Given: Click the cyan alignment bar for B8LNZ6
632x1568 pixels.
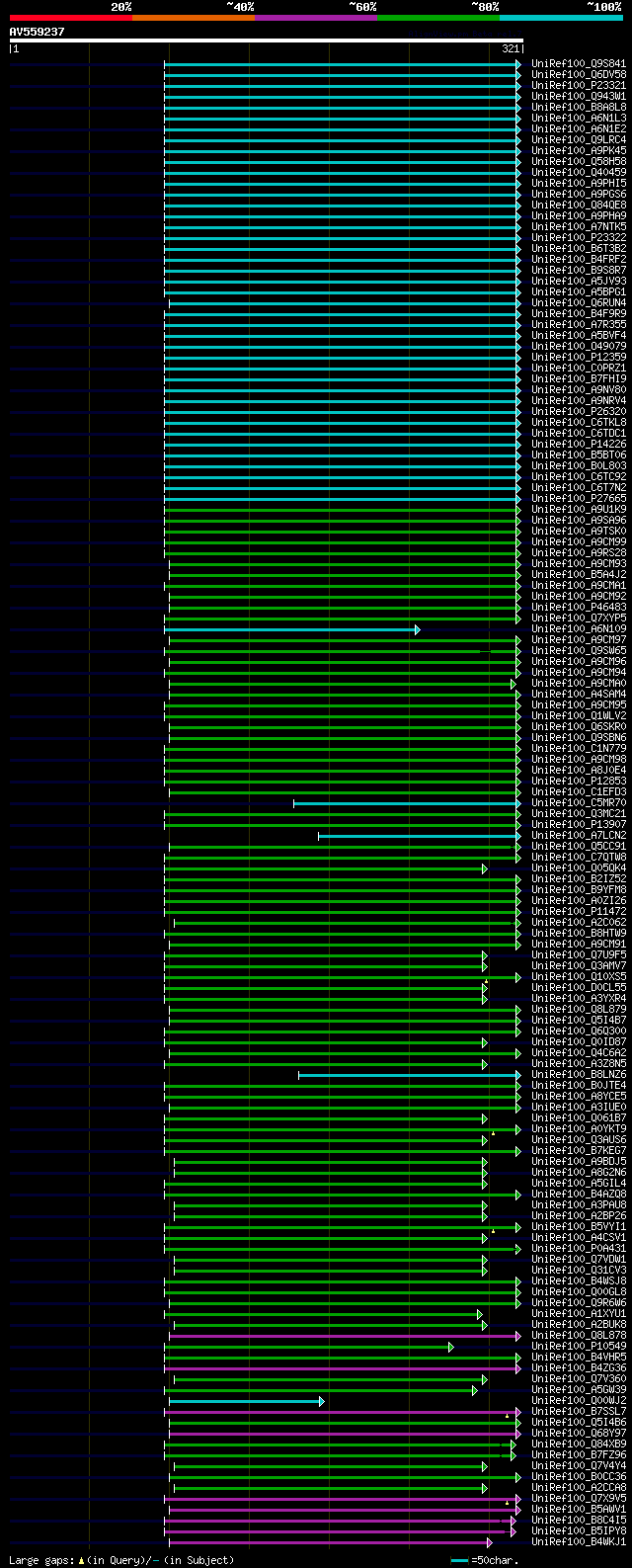Looking at the screenshot, I should (409, 1075).
